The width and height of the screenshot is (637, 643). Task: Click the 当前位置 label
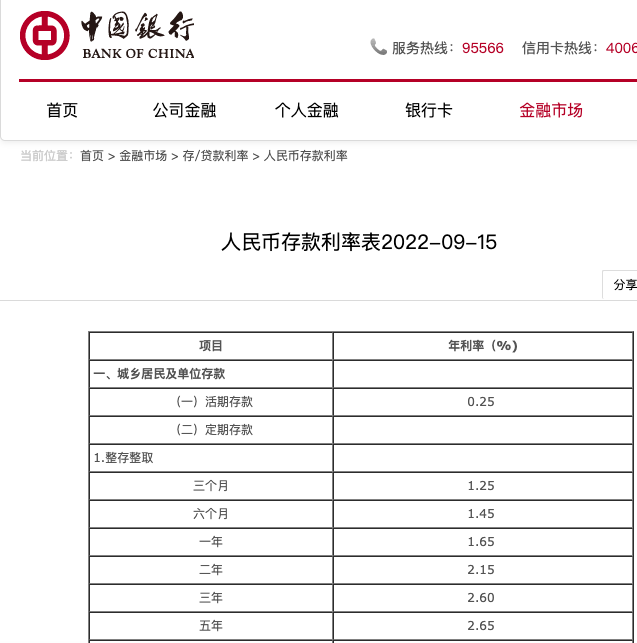pyautogui.click(x=47, y=156)
